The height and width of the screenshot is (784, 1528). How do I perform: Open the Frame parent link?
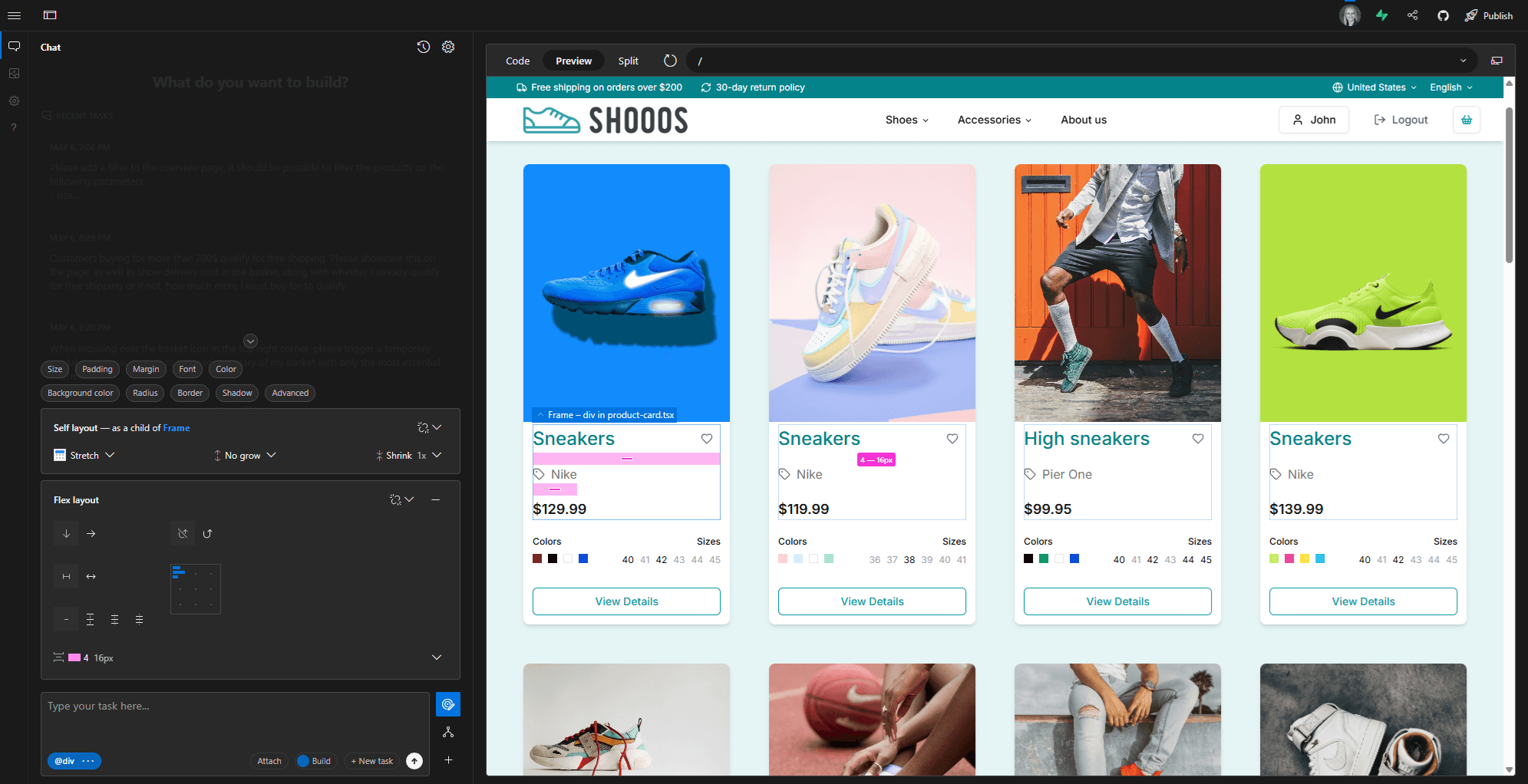[176, 428]
